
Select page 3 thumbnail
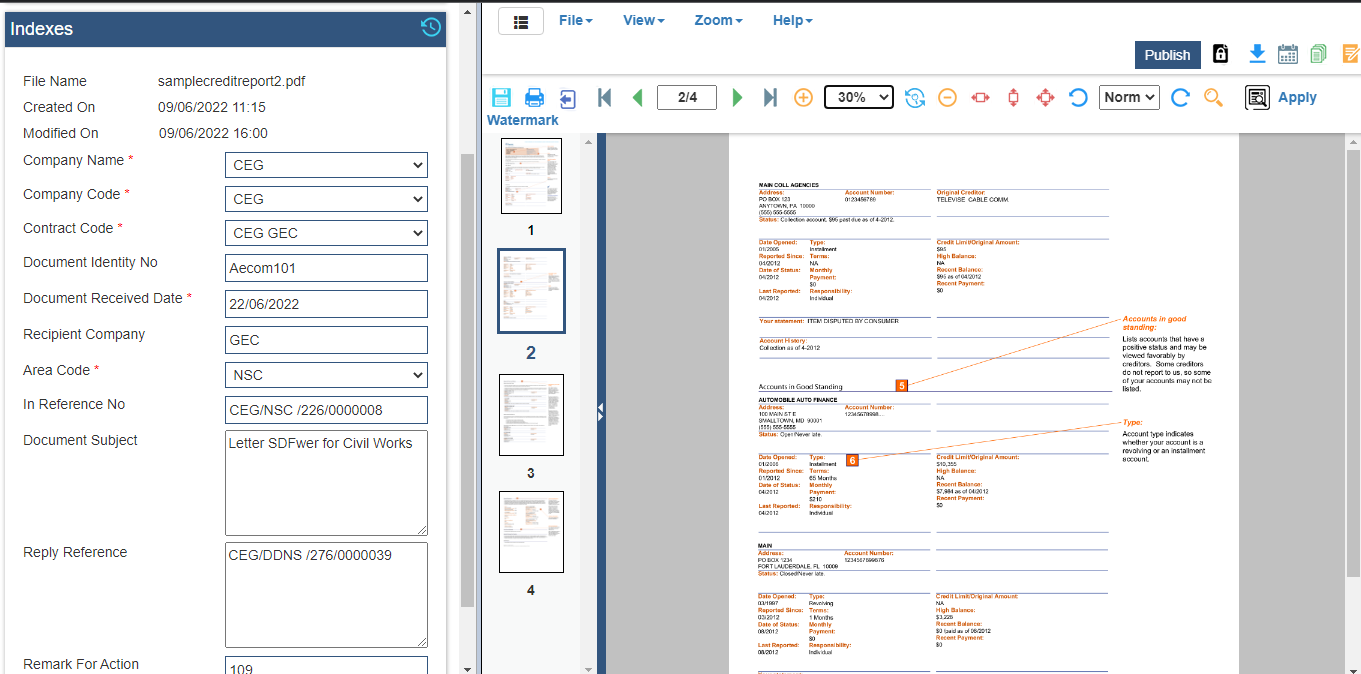[x=531, y=415]
